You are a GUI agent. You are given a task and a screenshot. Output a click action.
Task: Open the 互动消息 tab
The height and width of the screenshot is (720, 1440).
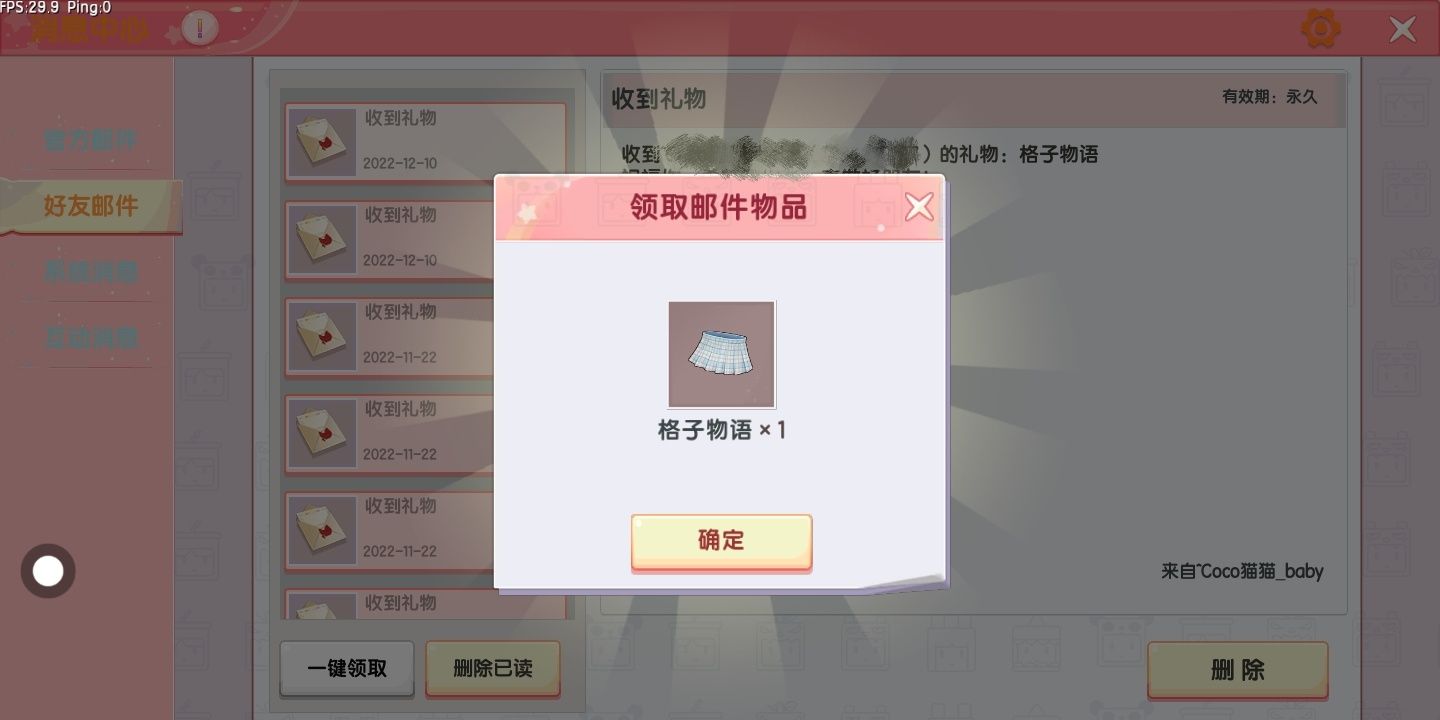90,337
